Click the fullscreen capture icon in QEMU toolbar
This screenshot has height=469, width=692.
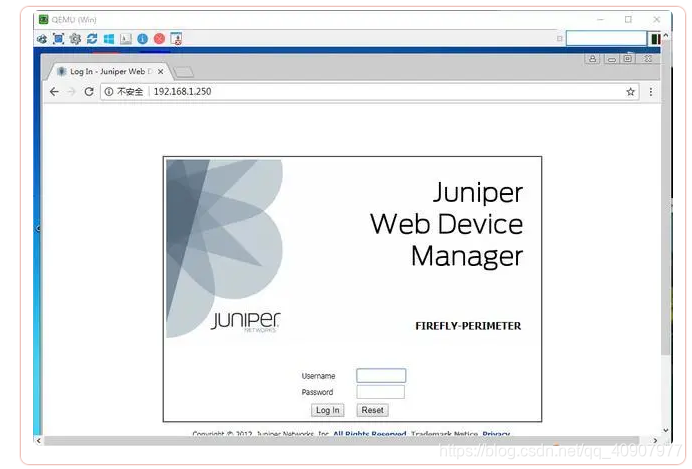click(58, 39)
